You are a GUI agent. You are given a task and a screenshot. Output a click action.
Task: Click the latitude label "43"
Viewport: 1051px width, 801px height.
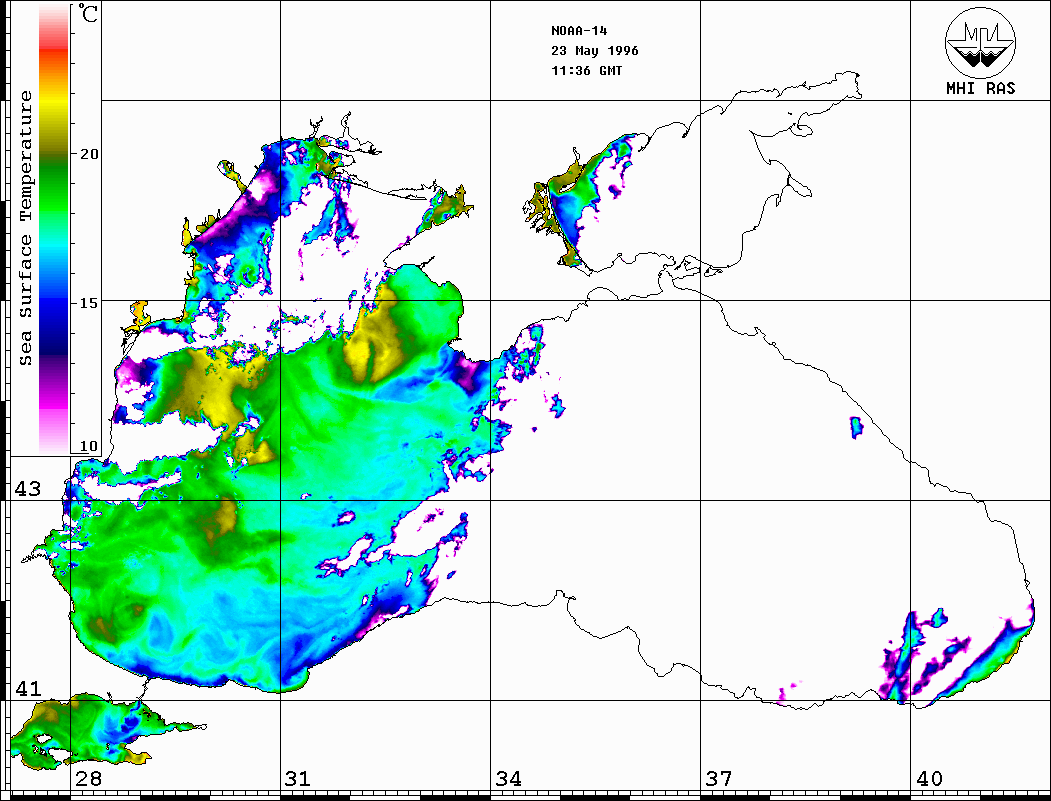tap(27, 489)
